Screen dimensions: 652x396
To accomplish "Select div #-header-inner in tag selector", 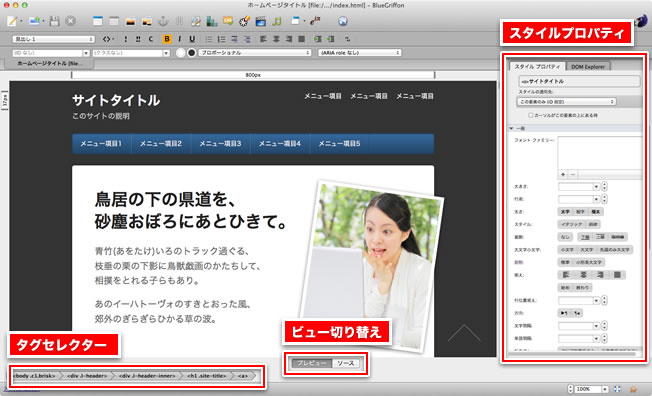I will [147, 376].
